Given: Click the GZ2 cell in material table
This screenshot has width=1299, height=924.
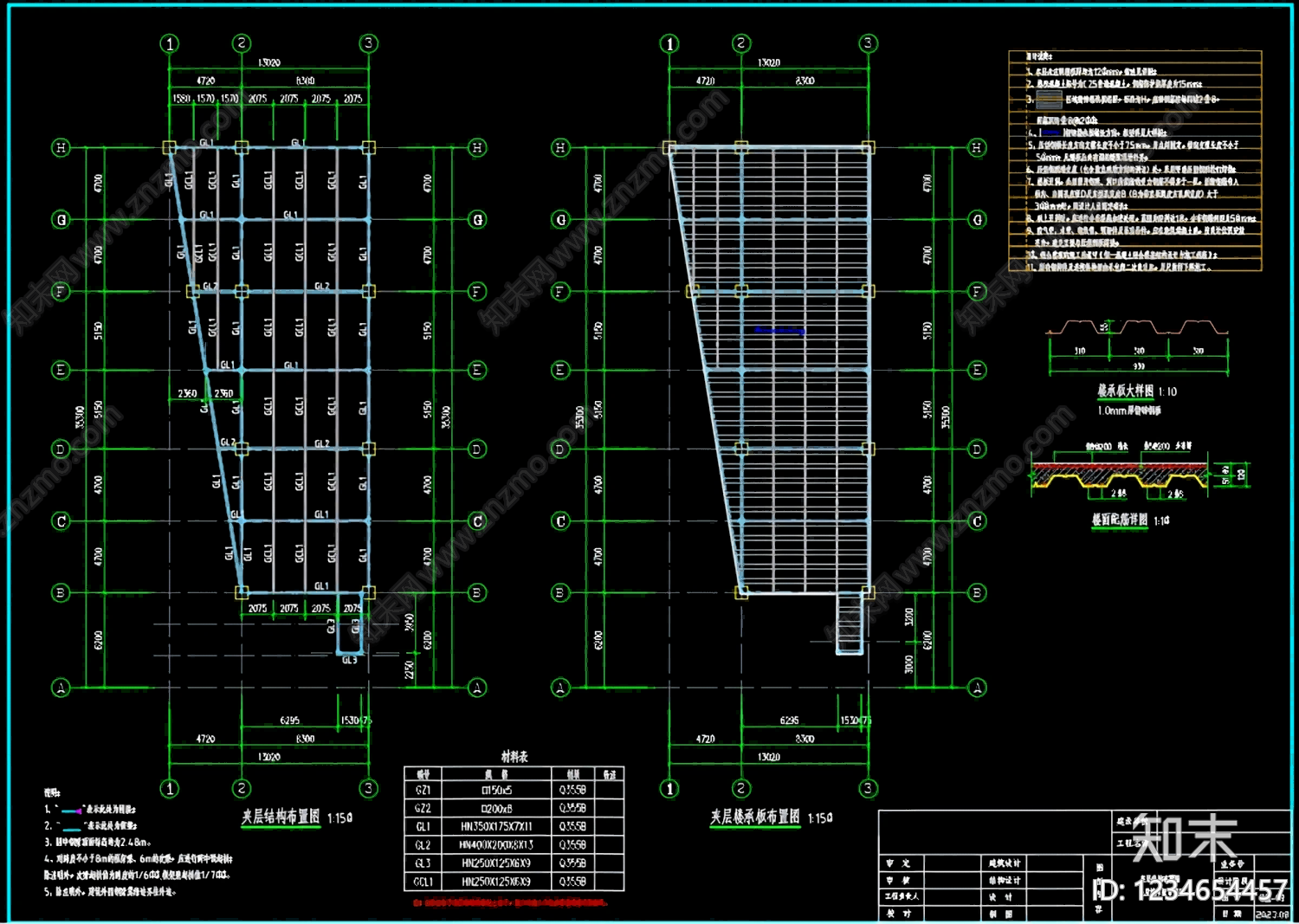Looking at the screenshot, I should pos(423,809).
